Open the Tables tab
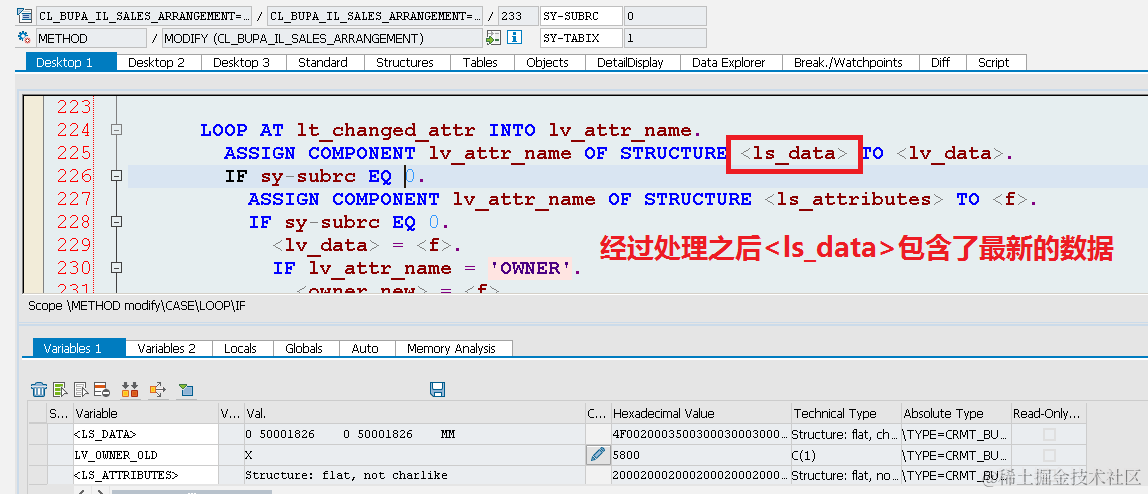This screenshot has width=1148, height=494. pyautogui.click(x=480, y=62)
